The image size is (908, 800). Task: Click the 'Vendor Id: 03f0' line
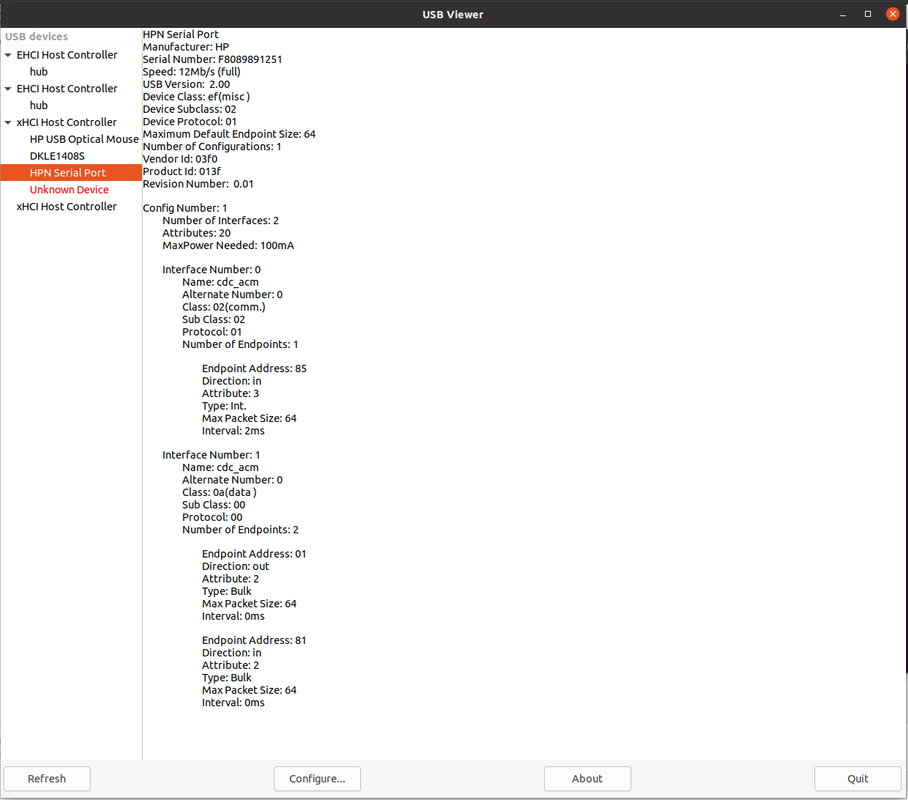pyautogui.click(x=180, y=159)
